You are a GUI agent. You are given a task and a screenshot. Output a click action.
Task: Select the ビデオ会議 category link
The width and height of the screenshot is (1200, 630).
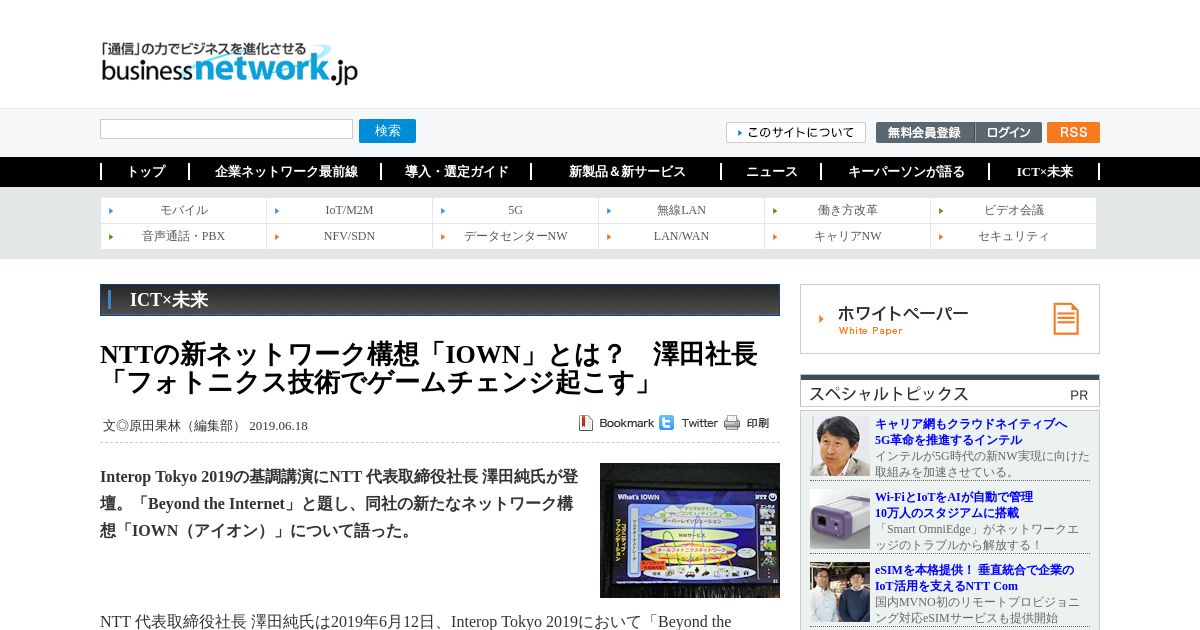point(1013,210)
